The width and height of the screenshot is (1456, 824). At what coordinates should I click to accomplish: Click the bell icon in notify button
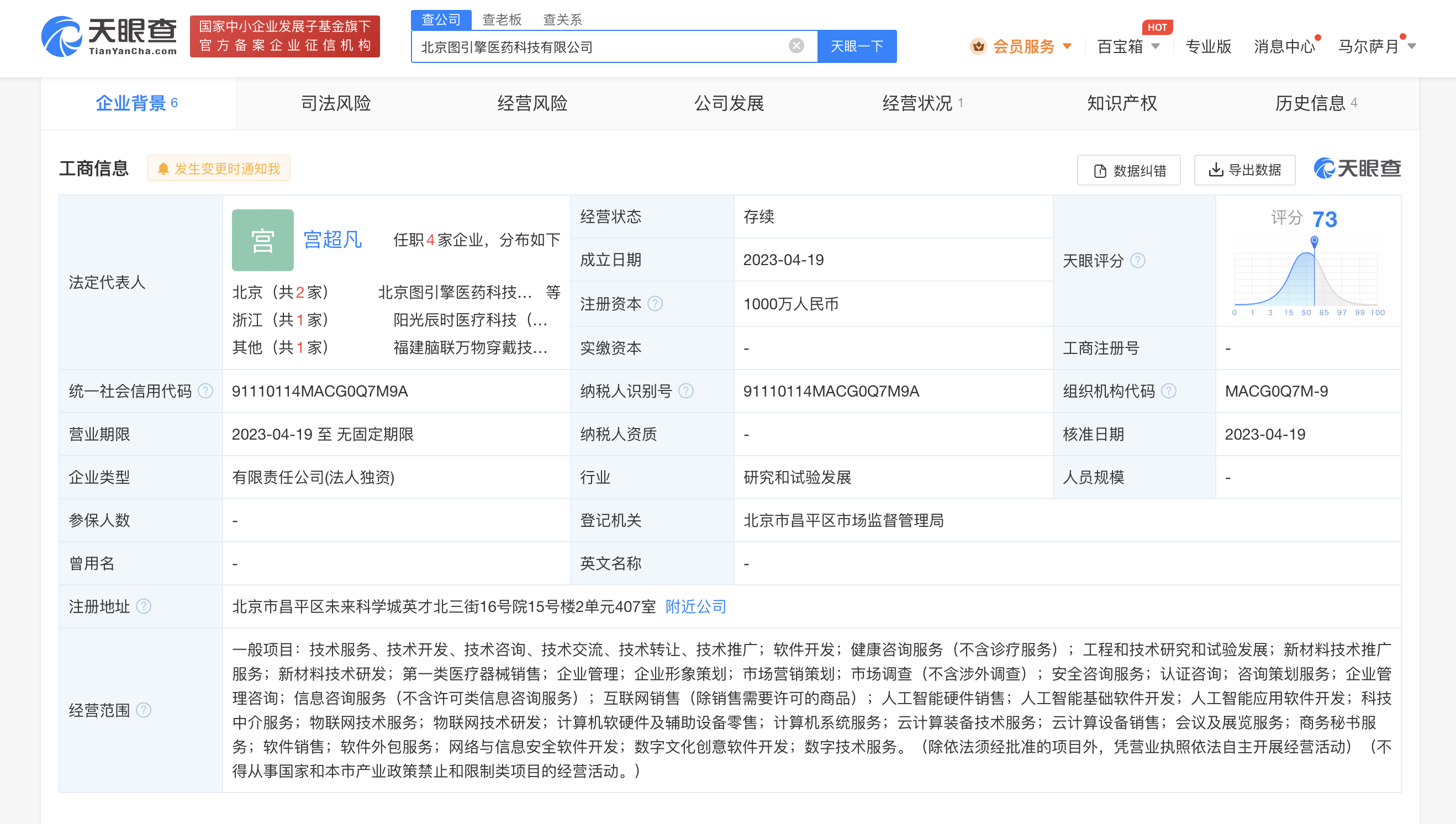click(163, 168)
